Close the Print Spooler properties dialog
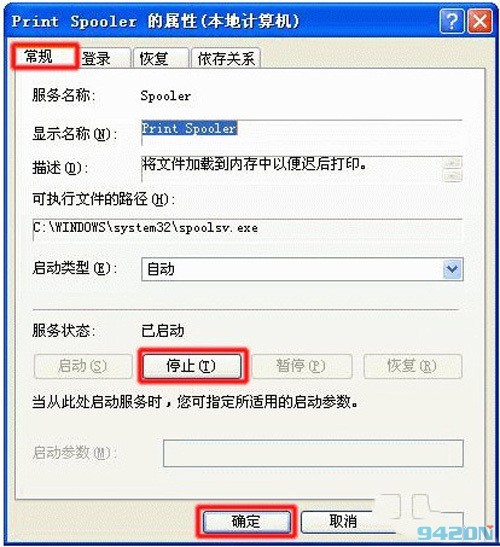The height and width of the screenshot is (547, 500). tap(480, 21)
